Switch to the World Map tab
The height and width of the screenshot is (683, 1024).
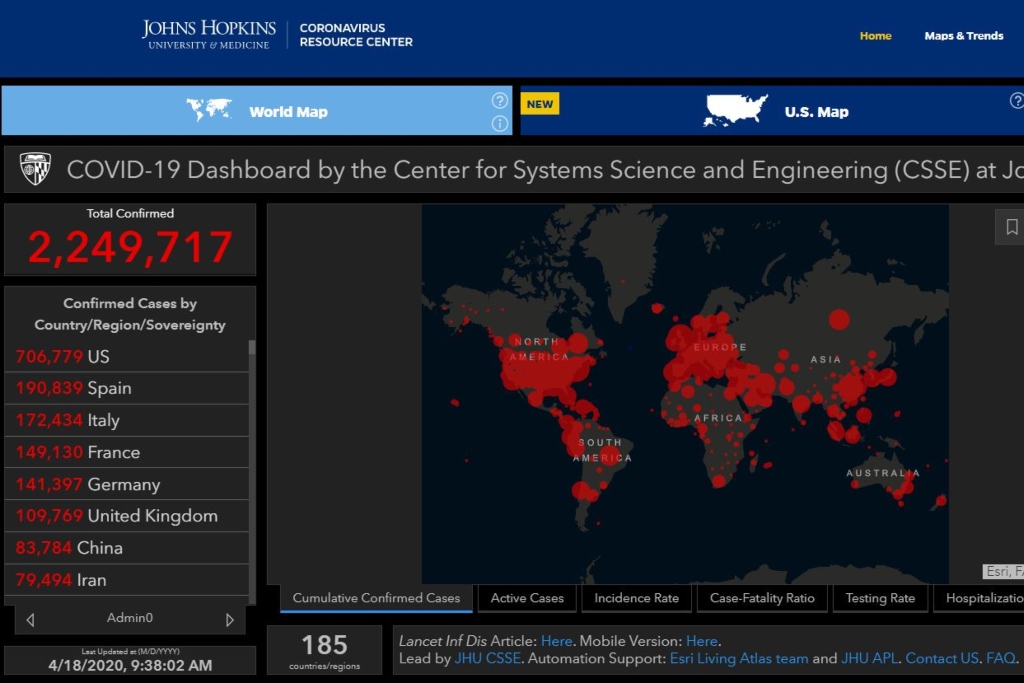(257, 110)
